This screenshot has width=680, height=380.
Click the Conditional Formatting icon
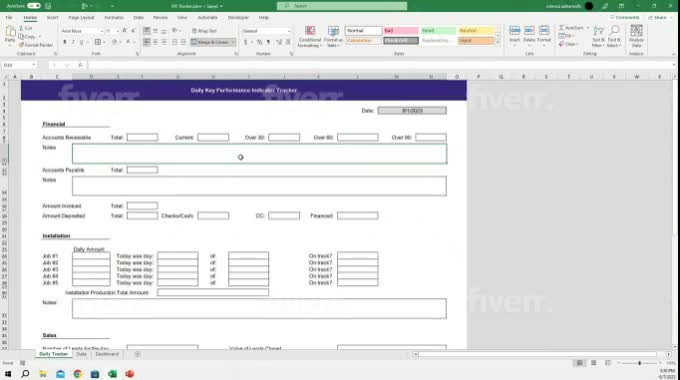click(x=310, y=36)
